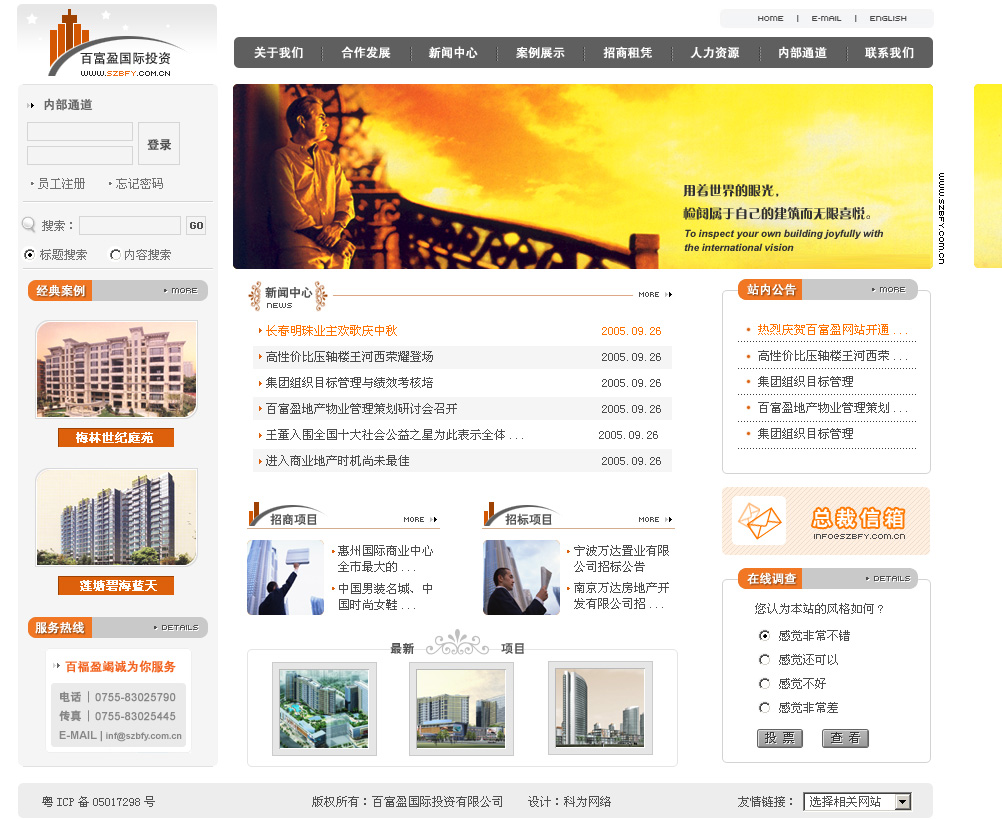Open the 选择相关网站 friend links dropdown
The height and width of the screenshot is (820, 1002).
[x=857, y=801]
